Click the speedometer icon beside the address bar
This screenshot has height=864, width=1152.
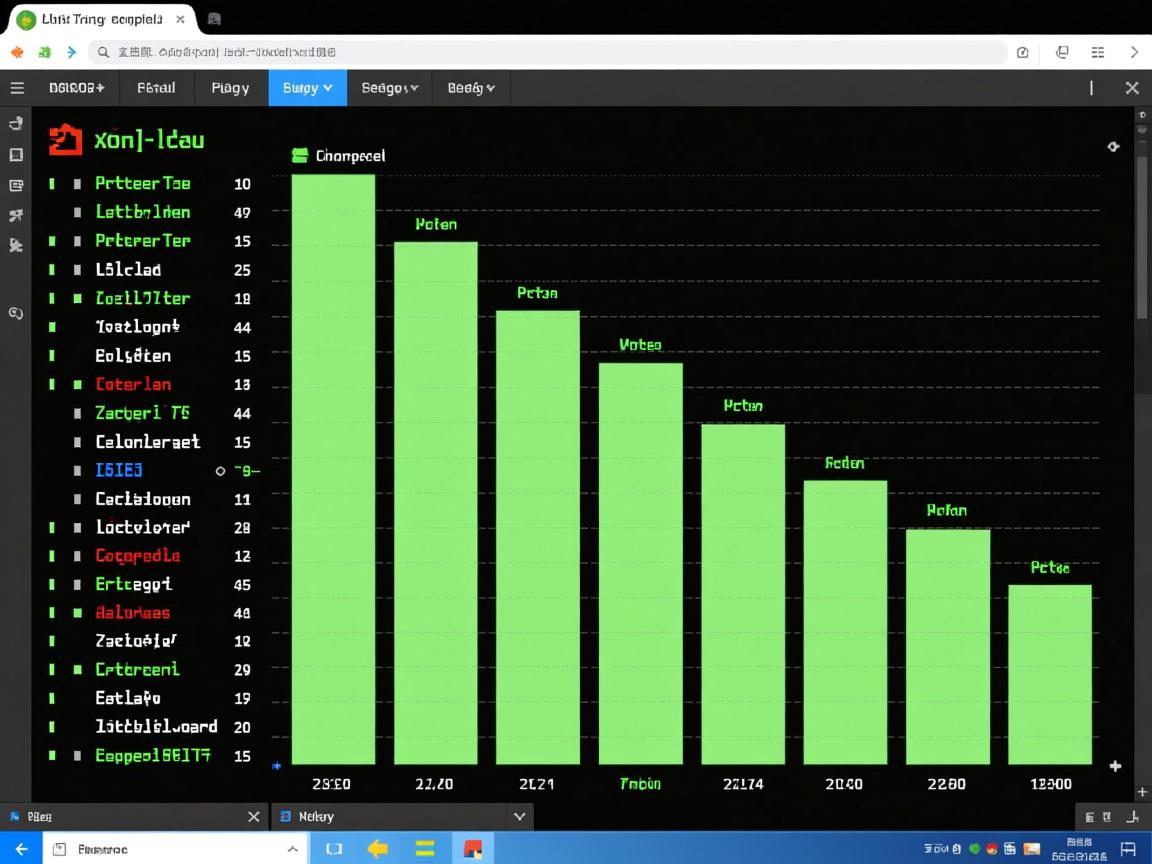(1022, 52)
